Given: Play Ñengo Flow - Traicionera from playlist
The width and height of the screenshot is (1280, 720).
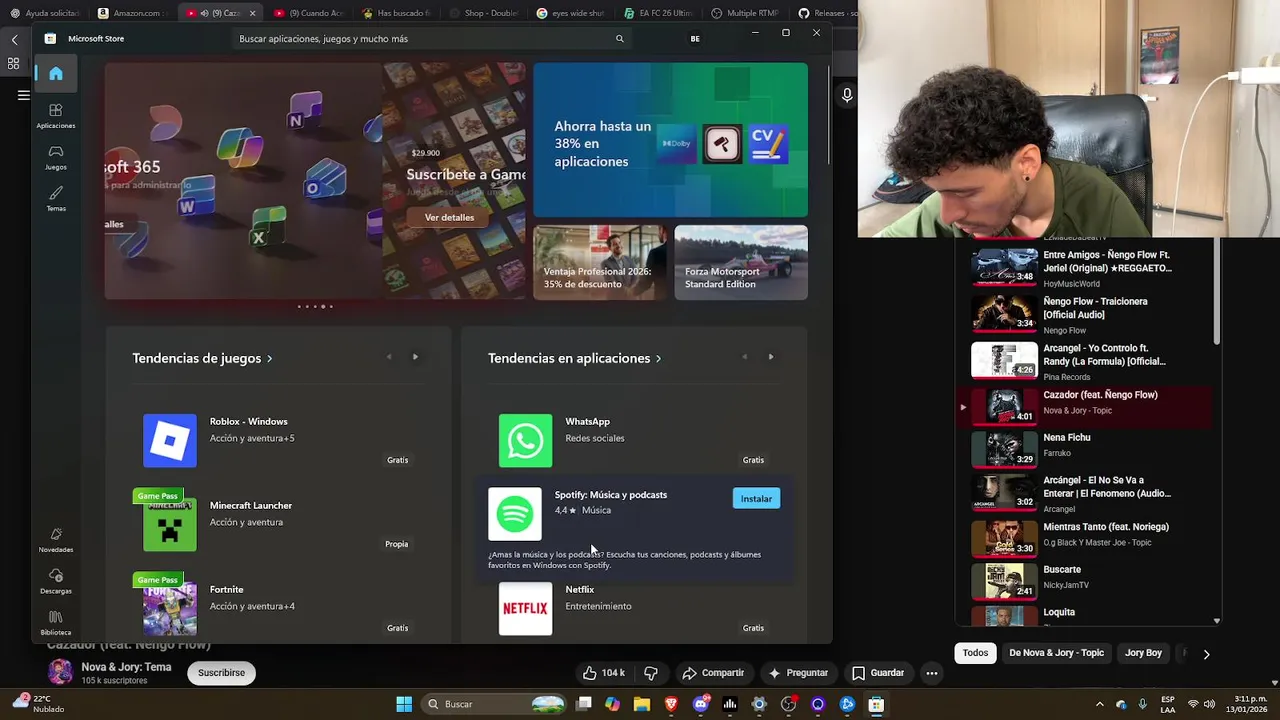Looking at the screenshot, I should 1084,314.
